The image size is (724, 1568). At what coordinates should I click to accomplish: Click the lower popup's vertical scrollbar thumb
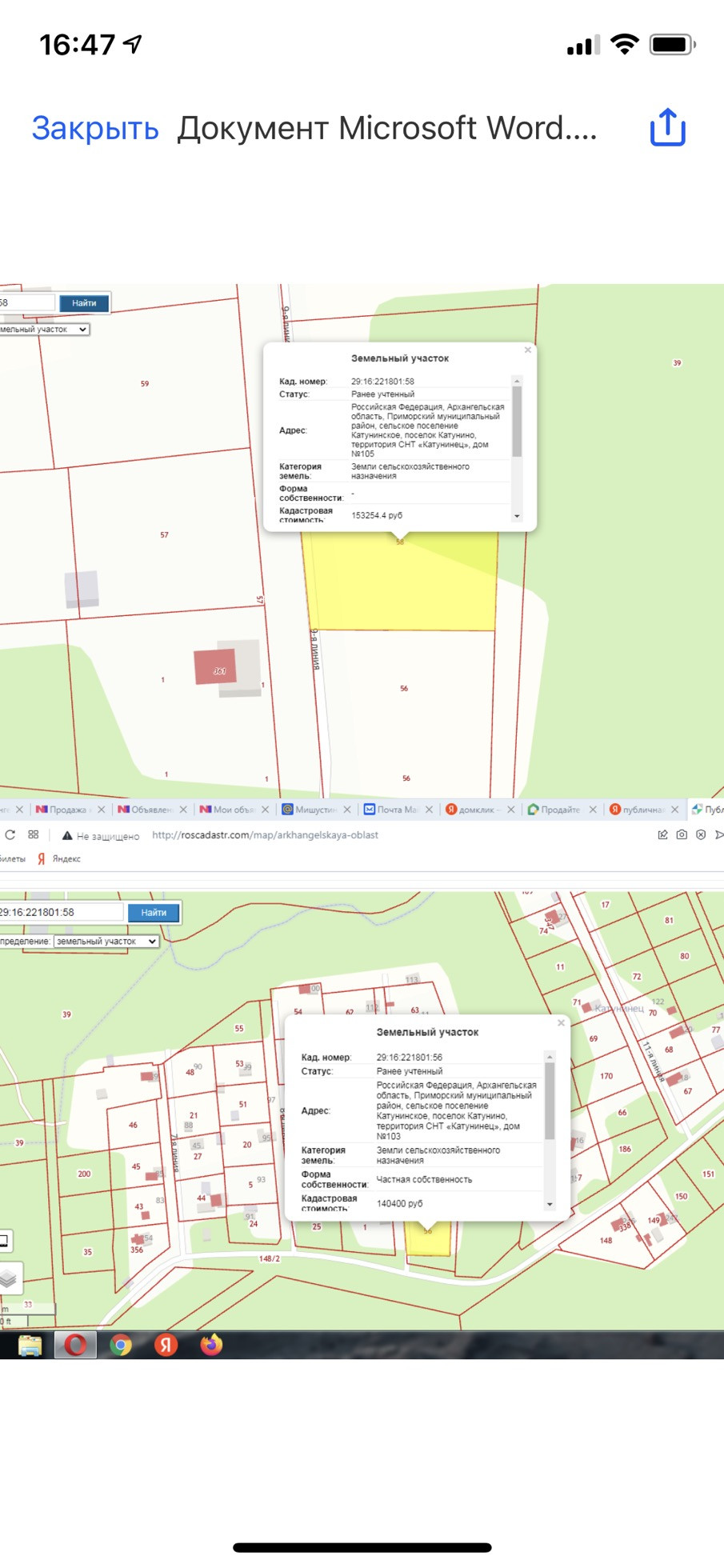[x=550, y=1101]
